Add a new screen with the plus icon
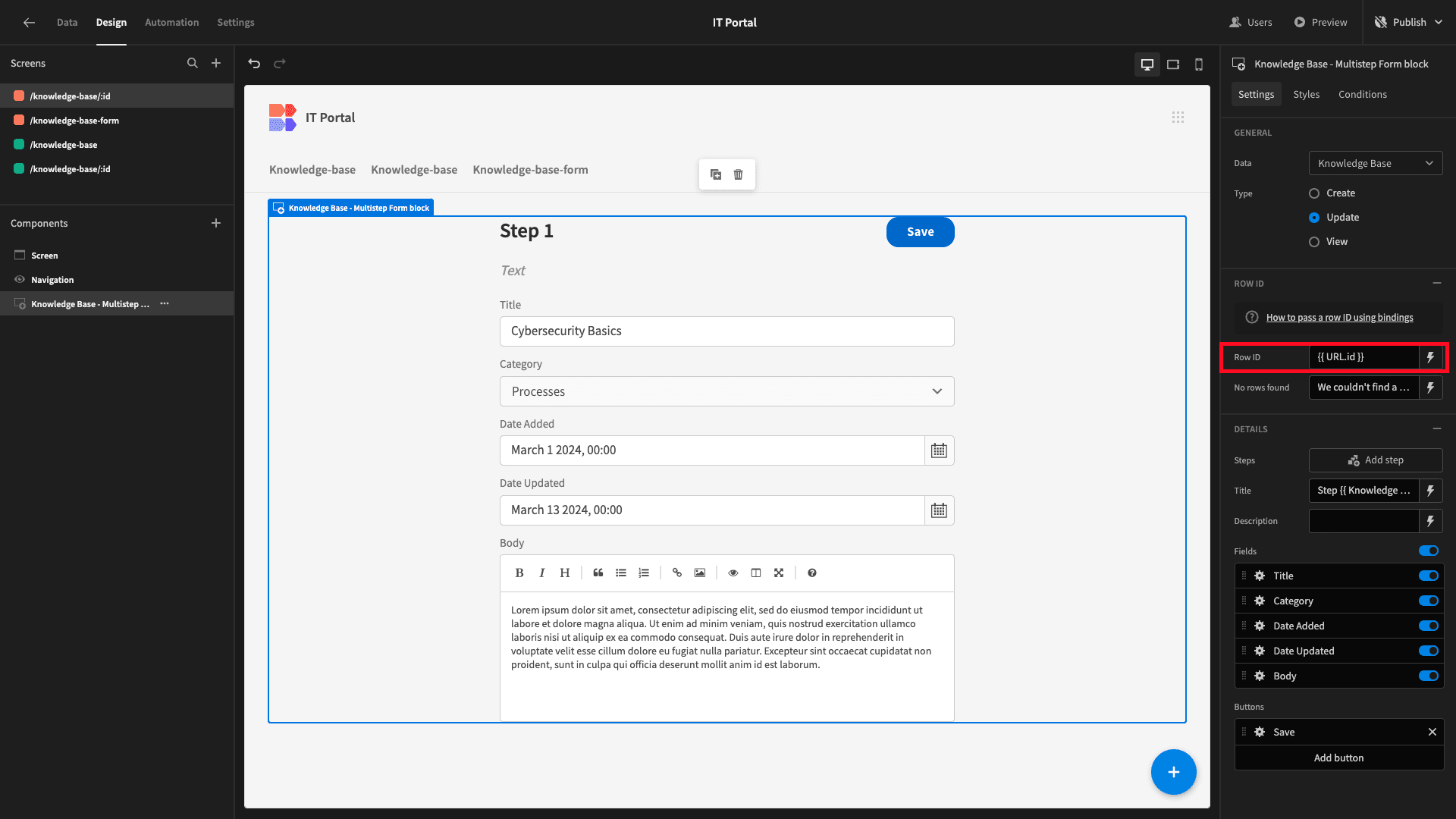This screenshot has height=819, width=1456. [x=216, y=64]
